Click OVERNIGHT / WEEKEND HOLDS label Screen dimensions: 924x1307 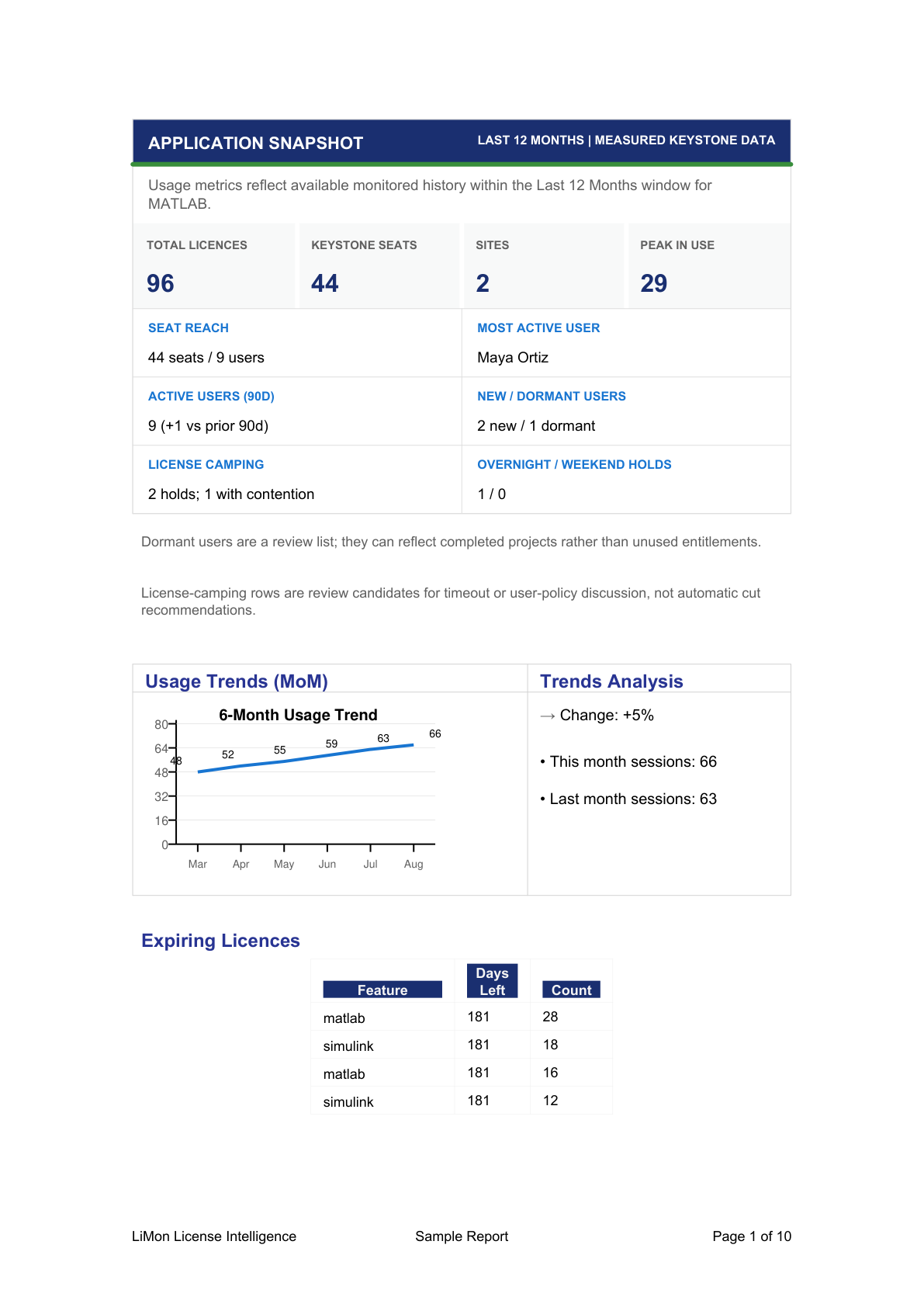574,465
